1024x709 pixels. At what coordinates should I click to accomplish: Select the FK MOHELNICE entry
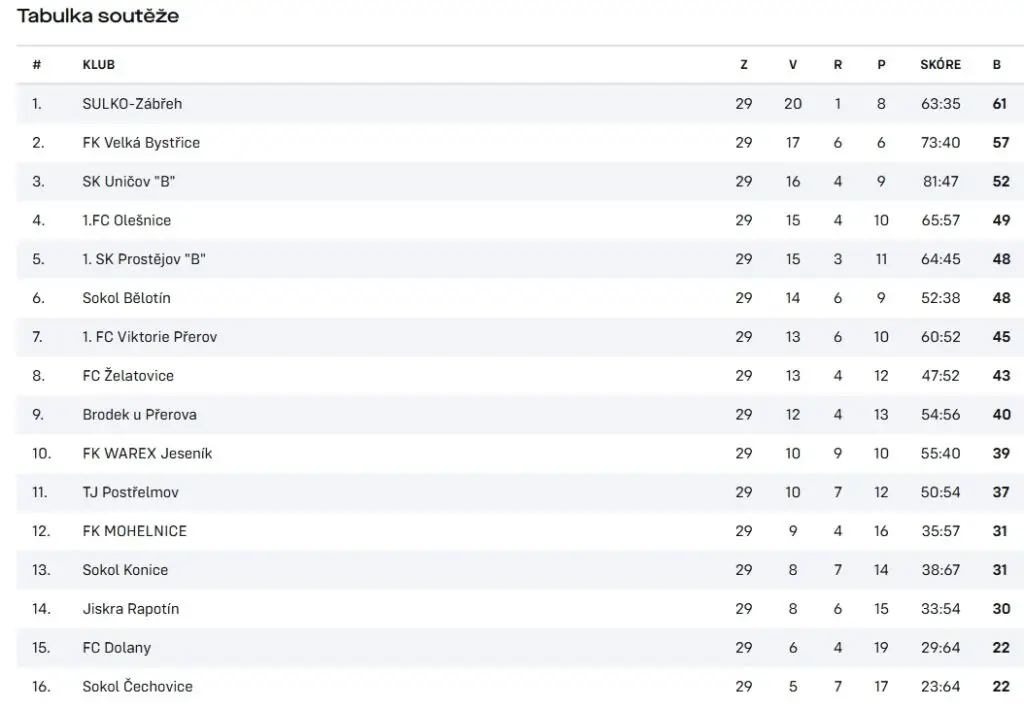click(x=135, y=531)
